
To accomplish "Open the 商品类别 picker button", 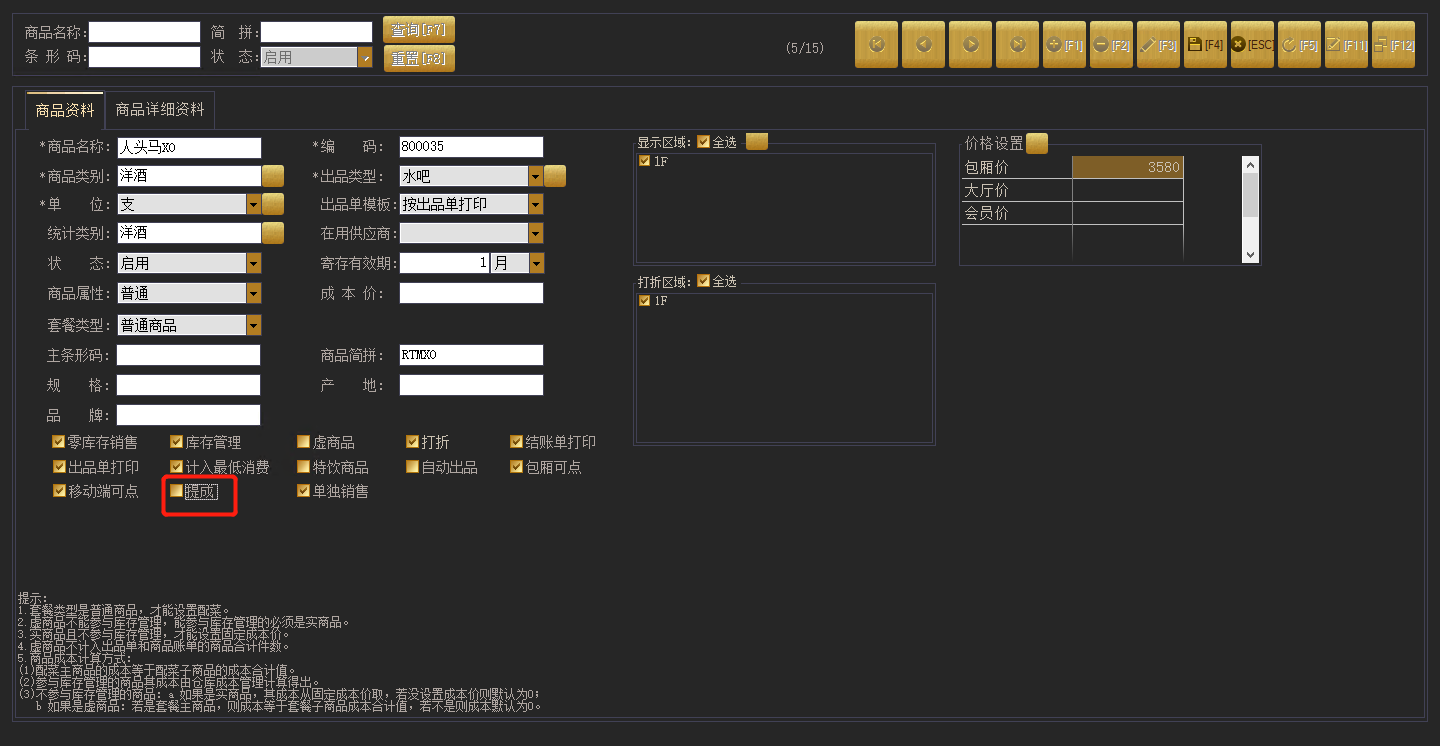I will pos(273,176).
